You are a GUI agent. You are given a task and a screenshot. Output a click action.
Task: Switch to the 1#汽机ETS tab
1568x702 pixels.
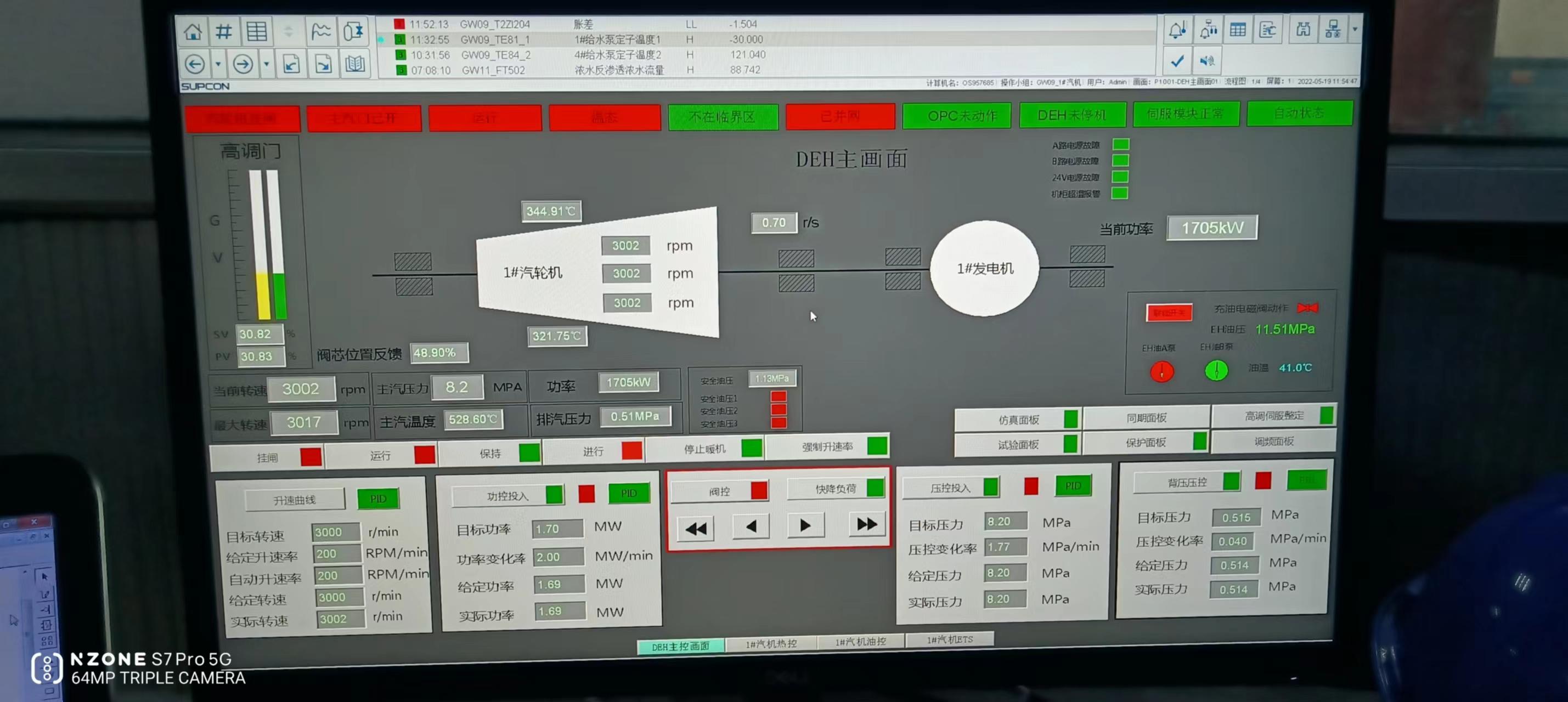tap(950, 639)
